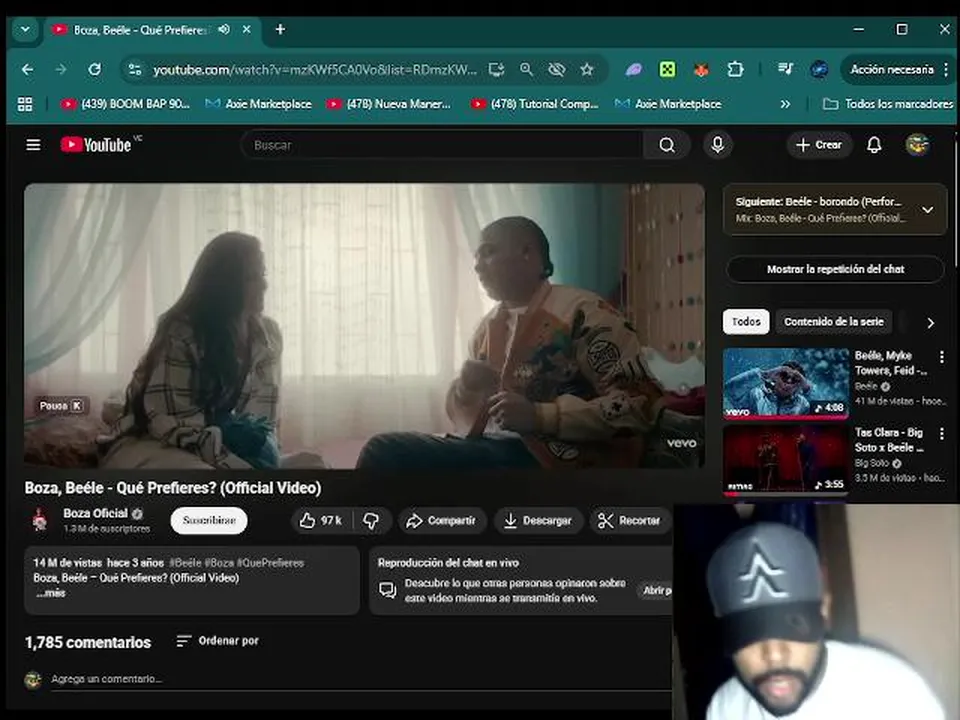This screenshot has height=720, width=960.
Task: Click the Crear button
Action: tap(819, 145)
